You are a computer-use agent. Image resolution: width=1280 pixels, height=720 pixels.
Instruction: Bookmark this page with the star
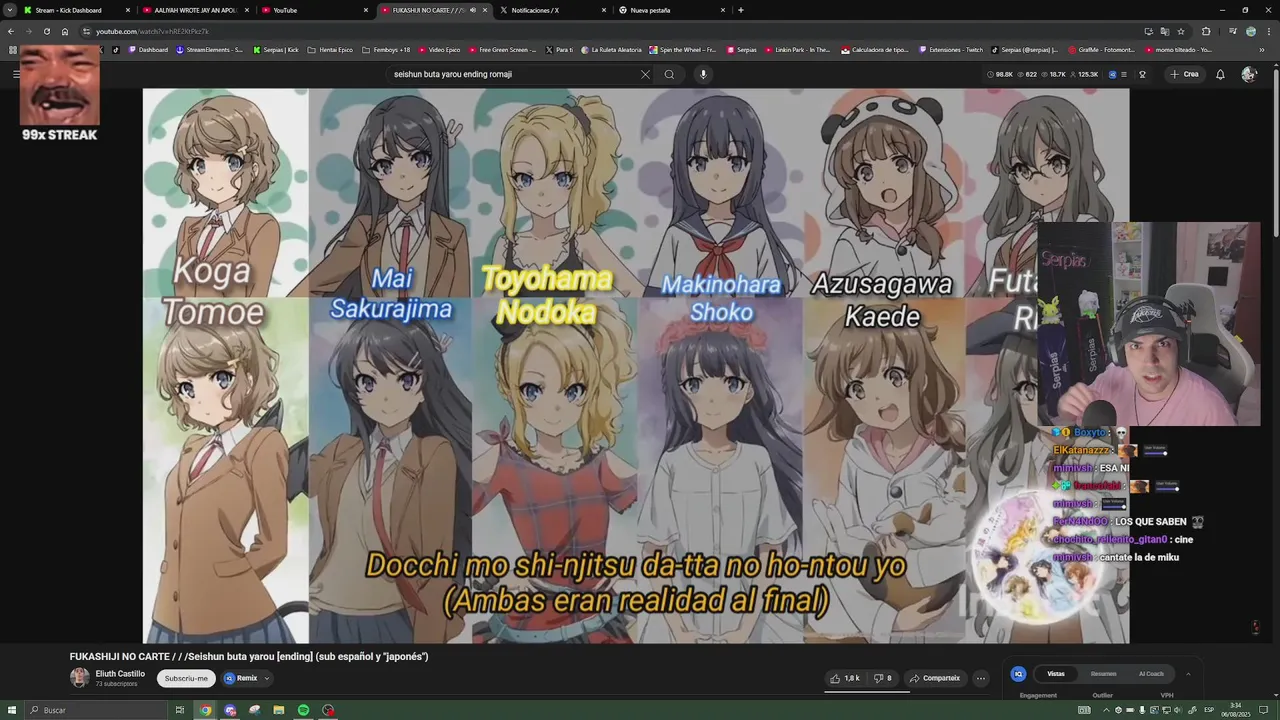pos(1181,31)
